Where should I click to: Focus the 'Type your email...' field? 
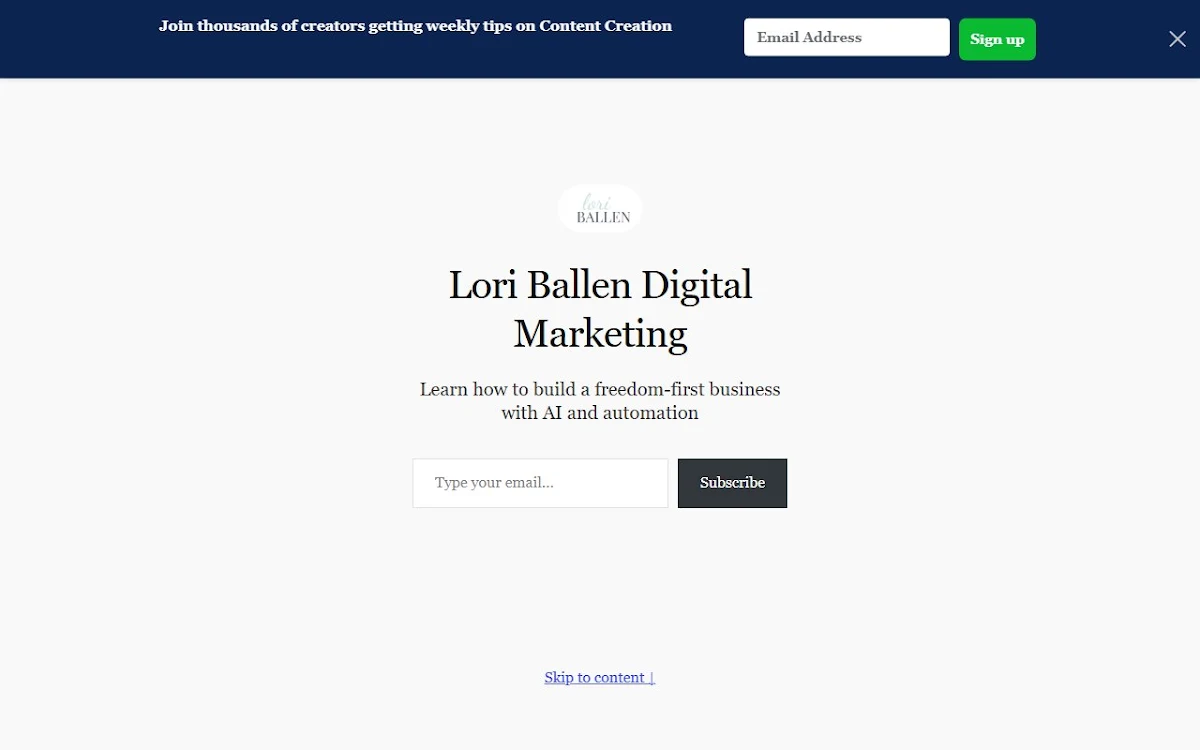click(x=540, y=483)
